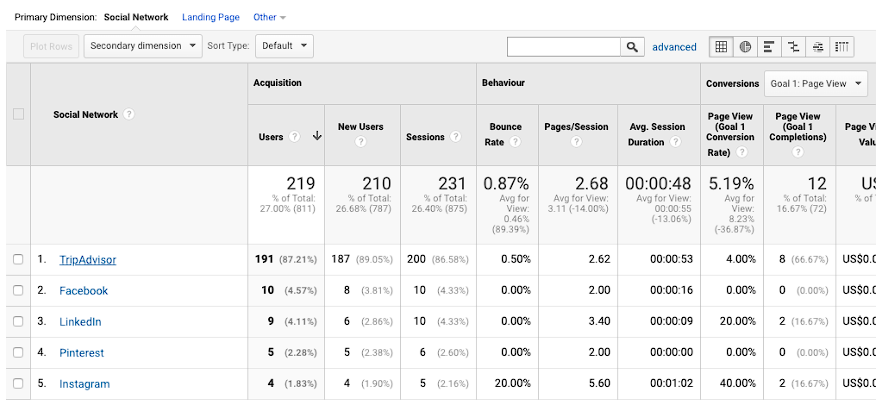
Task: Switch to Pivot view icon
Action: (842, 47)
